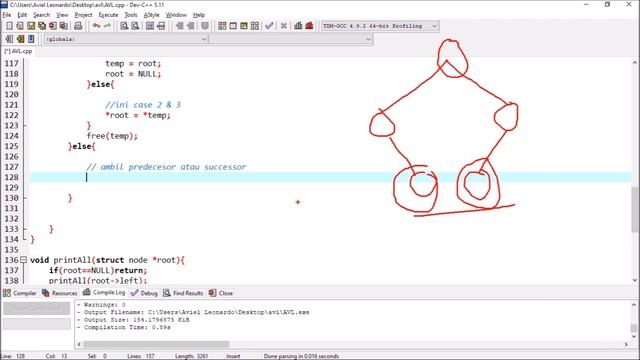Screen dimensions: 640x360
Task: Open the (globals) class browser dropdown
Action: (x=126, y=39)
